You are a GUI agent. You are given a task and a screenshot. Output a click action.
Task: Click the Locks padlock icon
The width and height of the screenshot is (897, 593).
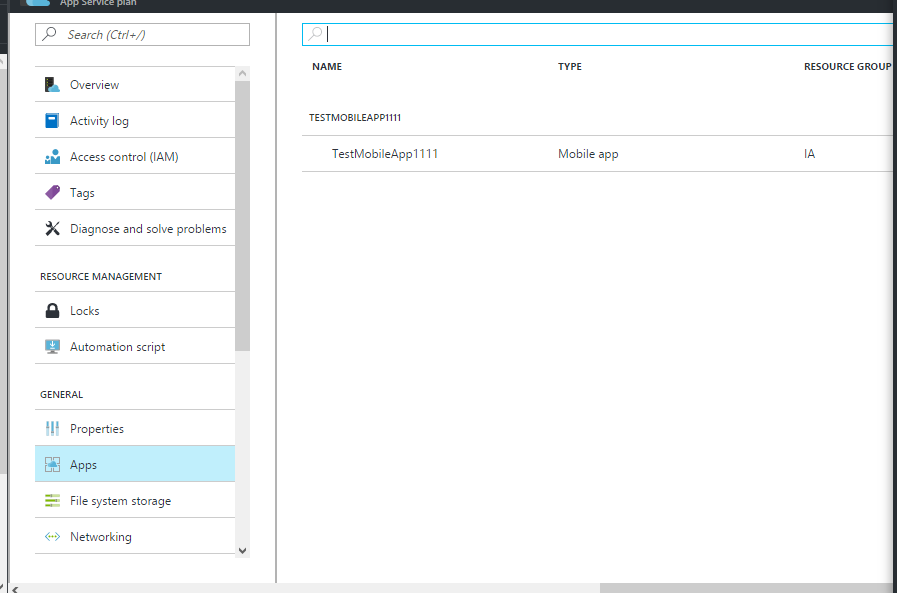pos(52,311)
